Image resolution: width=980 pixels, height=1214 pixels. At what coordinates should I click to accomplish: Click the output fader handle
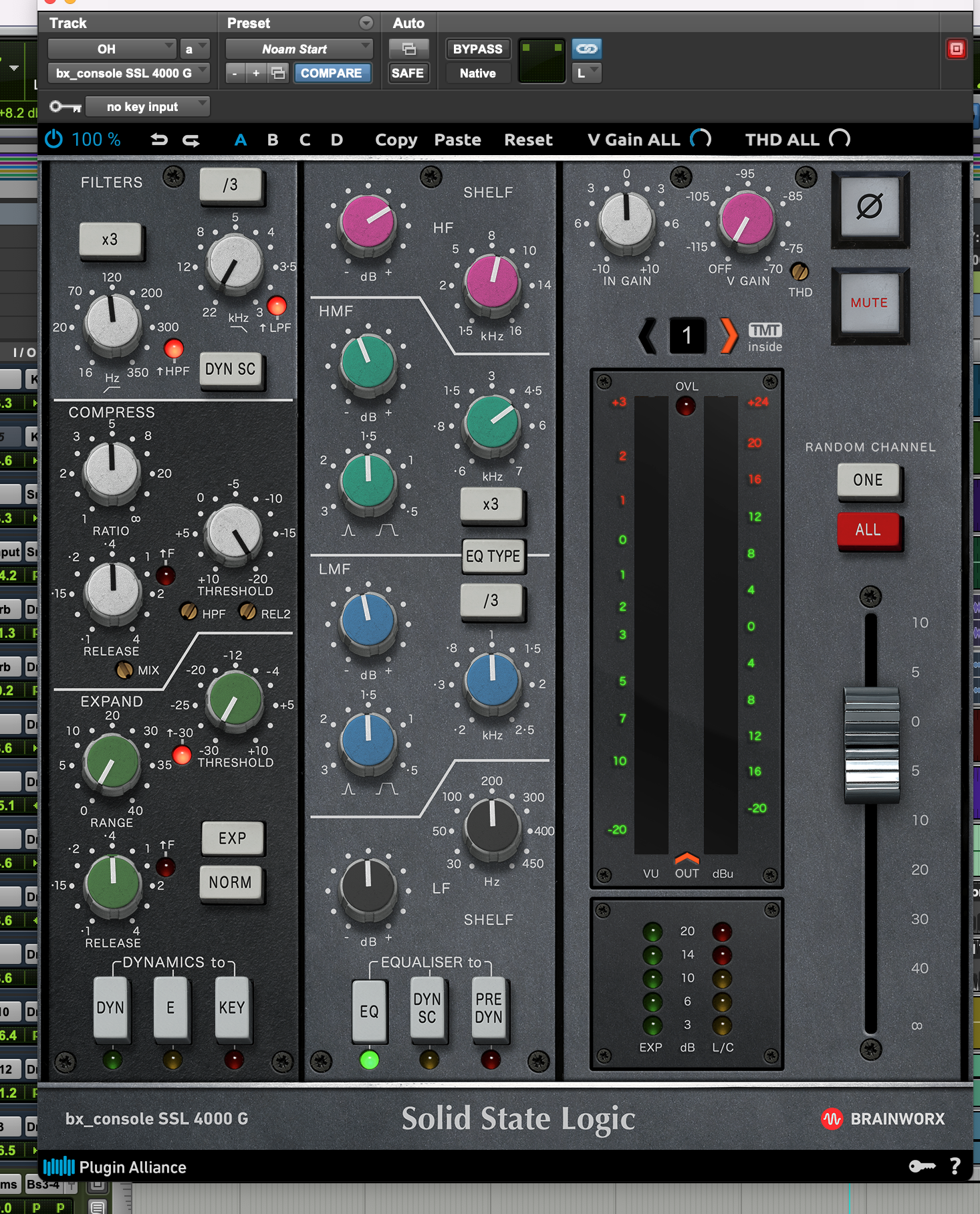tap(871, 745)
